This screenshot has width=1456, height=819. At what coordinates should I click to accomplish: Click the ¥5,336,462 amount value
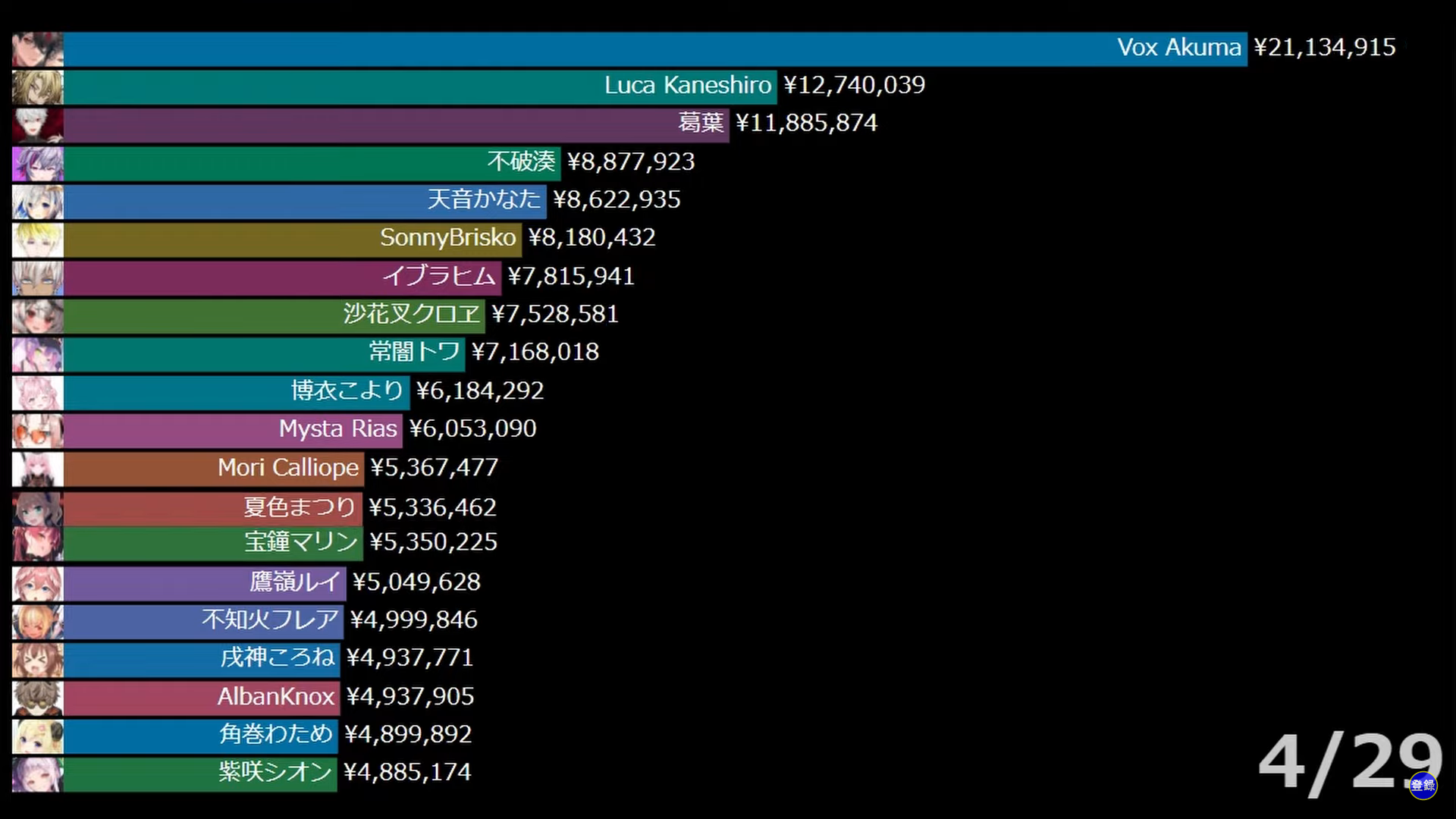pos(433,507)
